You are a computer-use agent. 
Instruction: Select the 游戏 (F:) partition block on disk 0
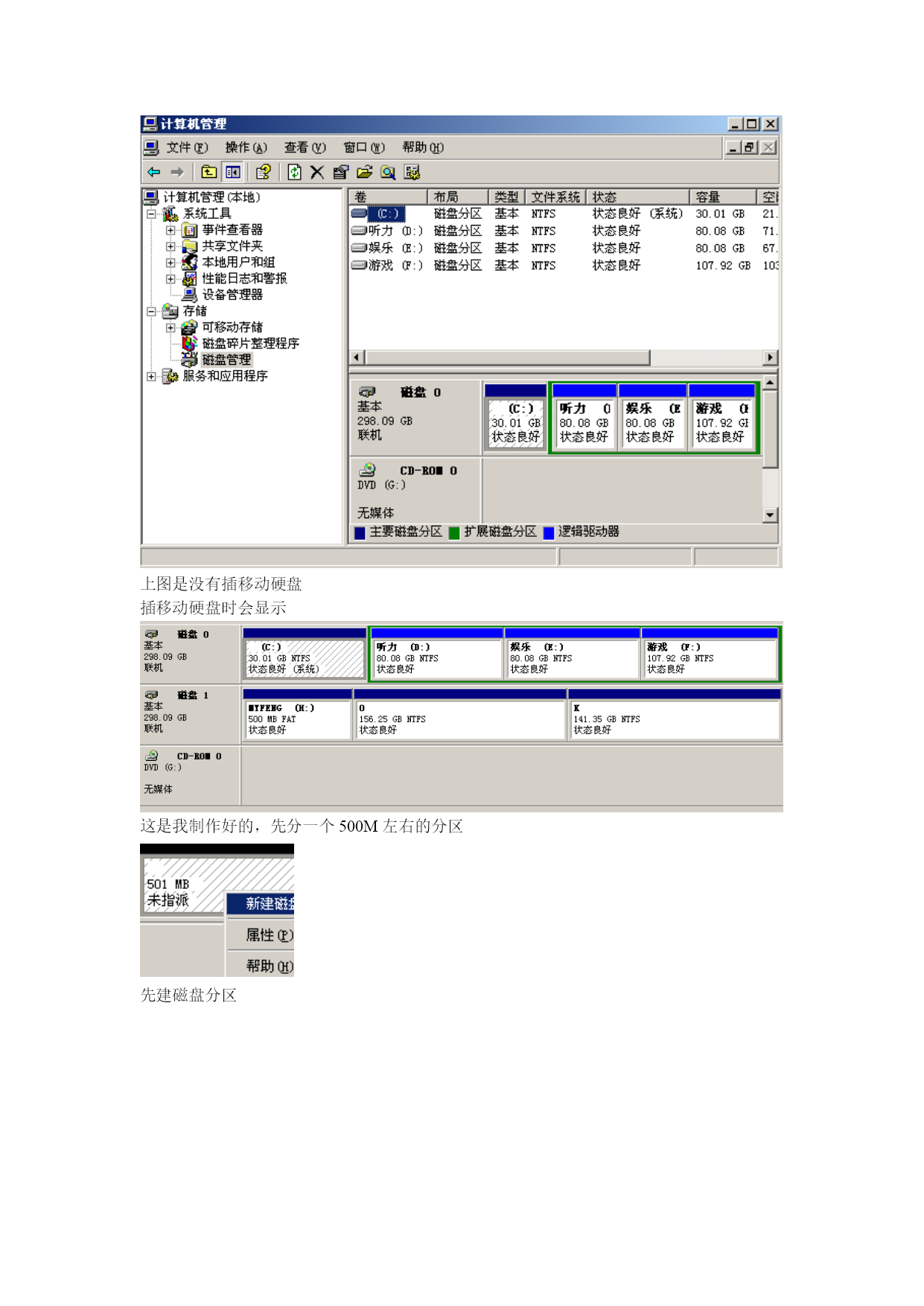[721, 422]
